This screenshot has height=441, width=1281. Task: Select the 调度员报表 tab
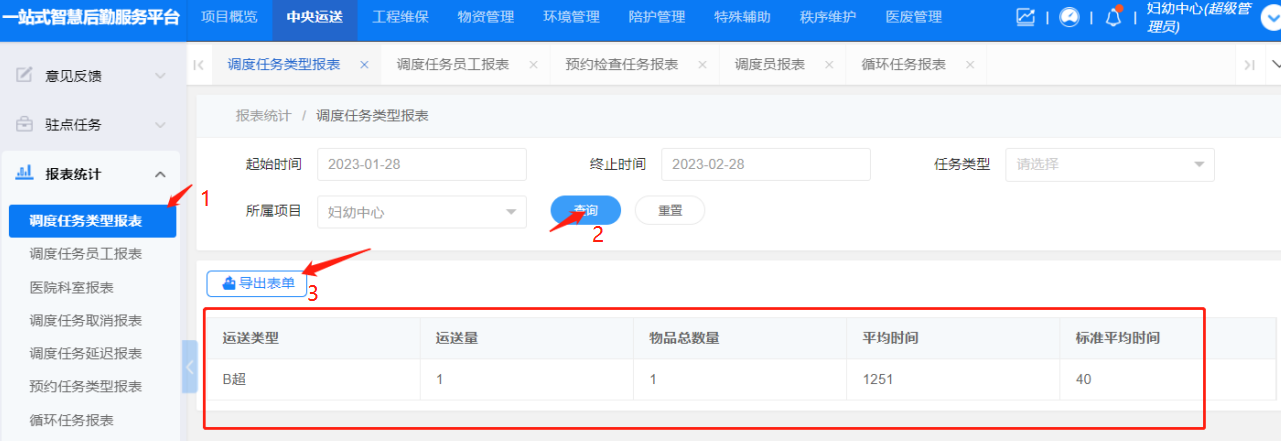tap(770, 64)
